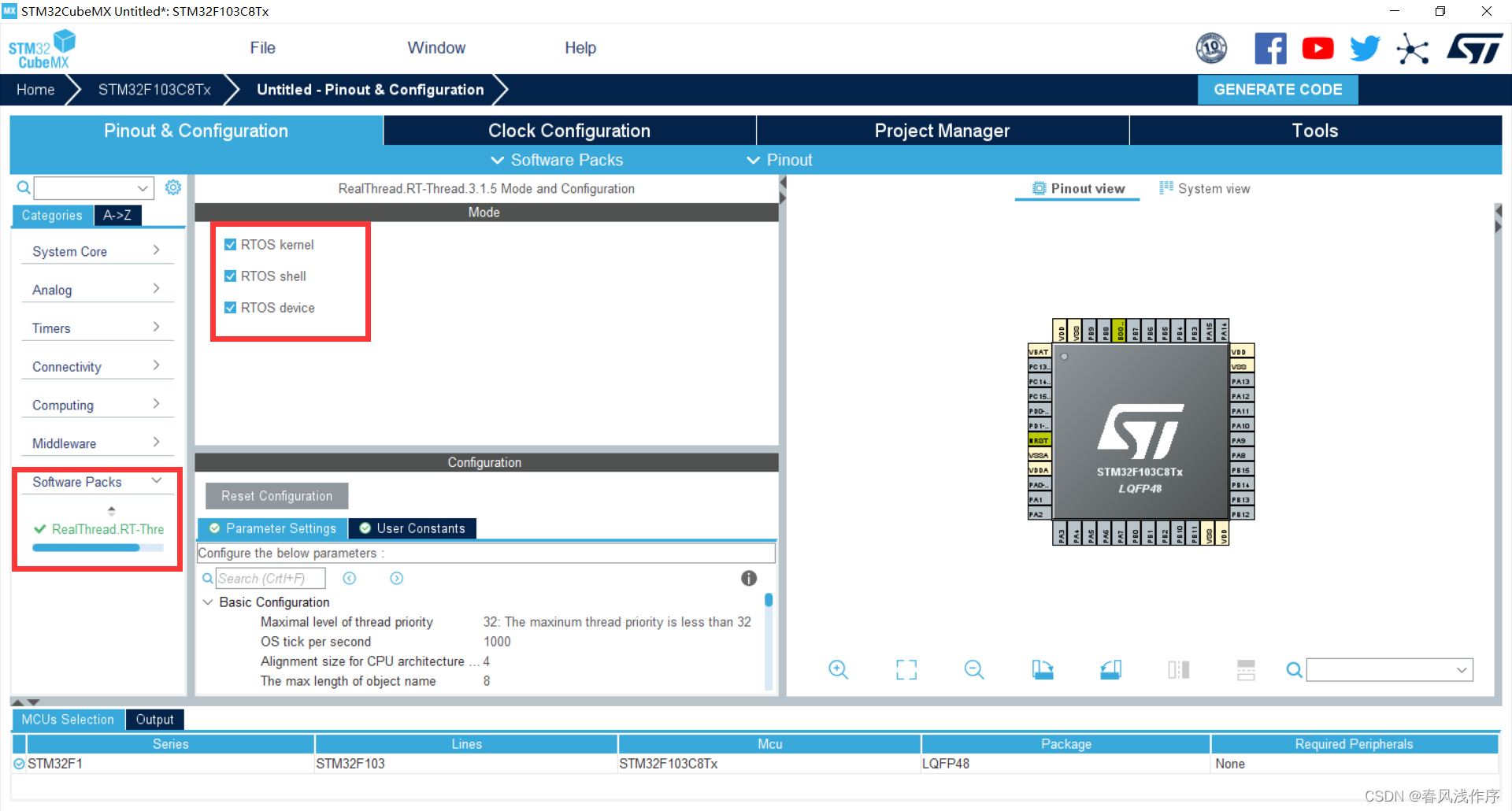This screenshot has width=1512, height=811.
Task: Click the BOOT0 pin on the chip
Action: tap(1121, 331)
